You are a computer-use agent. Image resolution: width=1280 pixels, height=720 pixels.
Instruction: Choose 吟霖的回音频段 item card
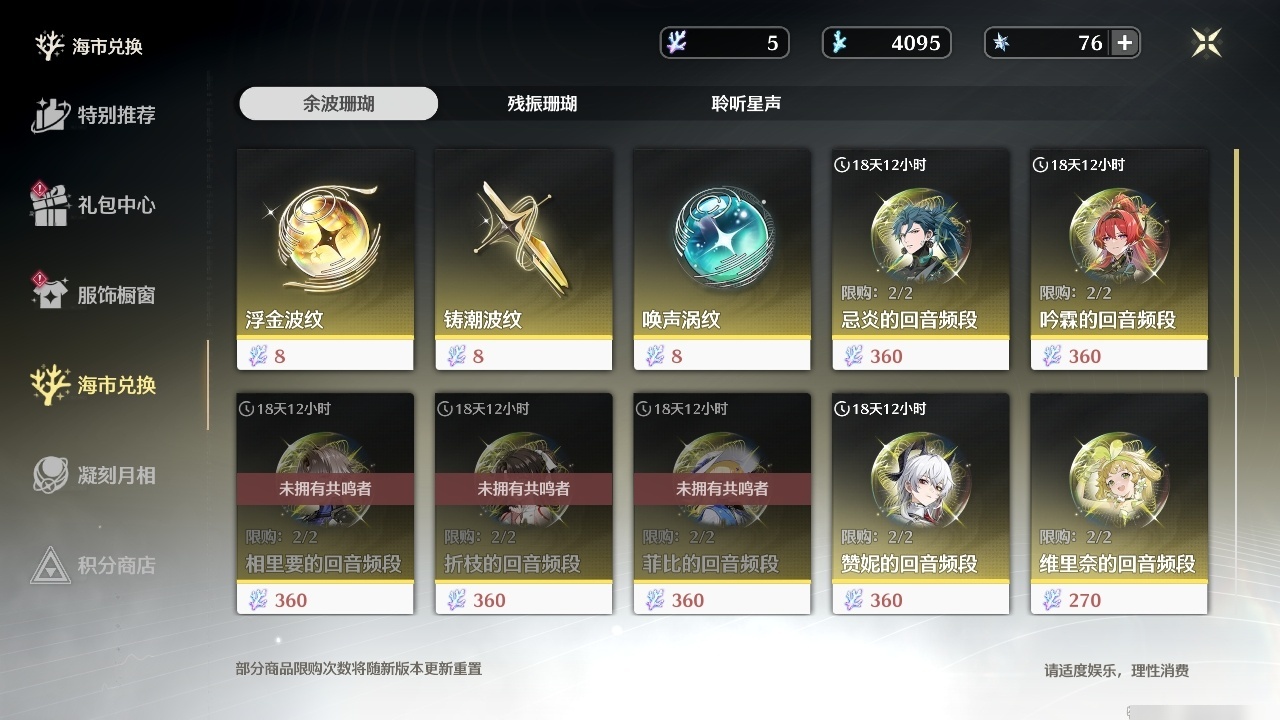[x=1119, y=260]
